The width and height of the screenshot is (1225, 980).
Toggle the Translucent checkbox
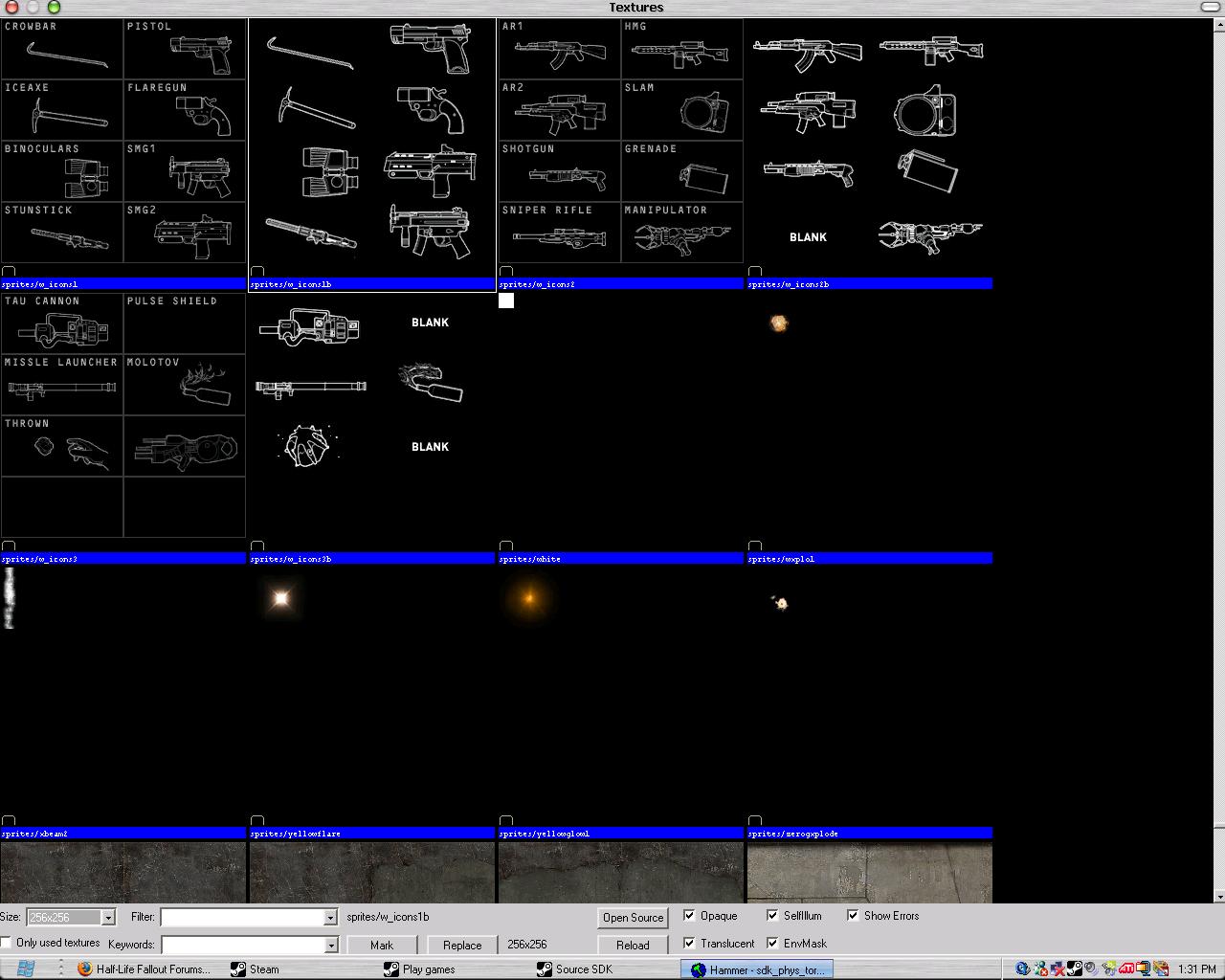point(689,944)
